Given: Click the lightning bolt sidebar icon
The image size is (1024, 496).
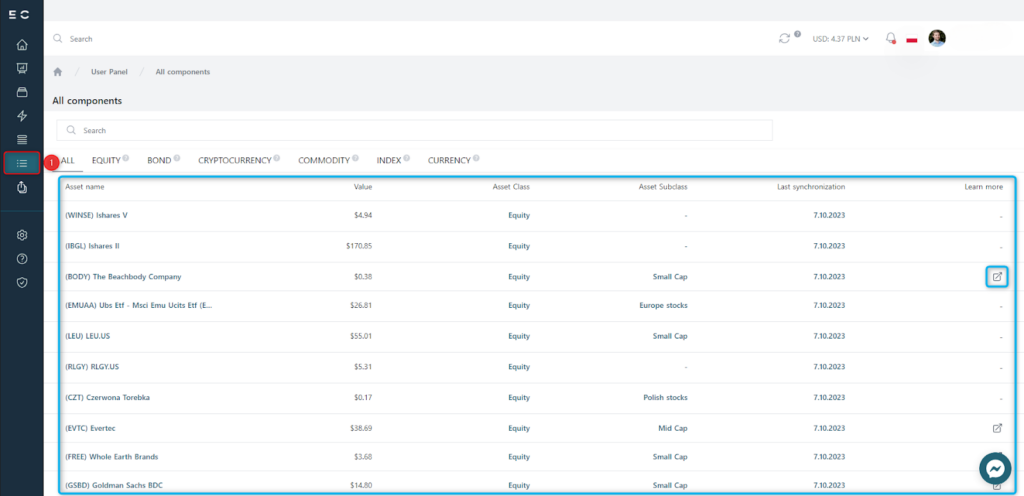Looking at the screenshot, I should [22, 116].
